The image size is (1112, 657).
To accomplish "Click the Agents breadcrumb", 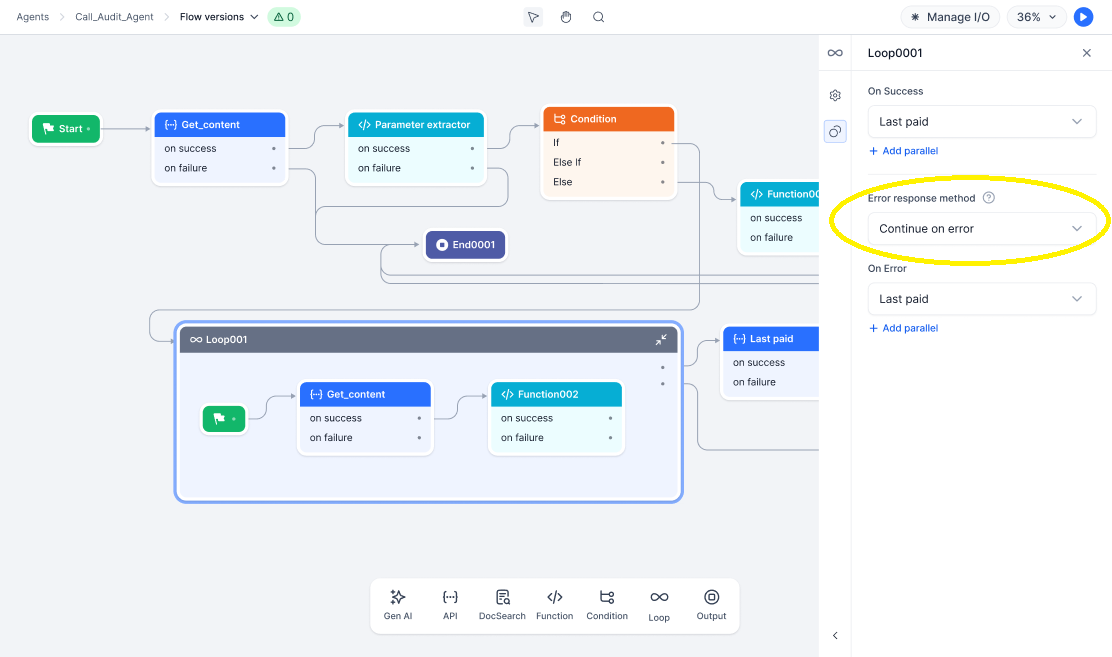I will tap(32, 16).
